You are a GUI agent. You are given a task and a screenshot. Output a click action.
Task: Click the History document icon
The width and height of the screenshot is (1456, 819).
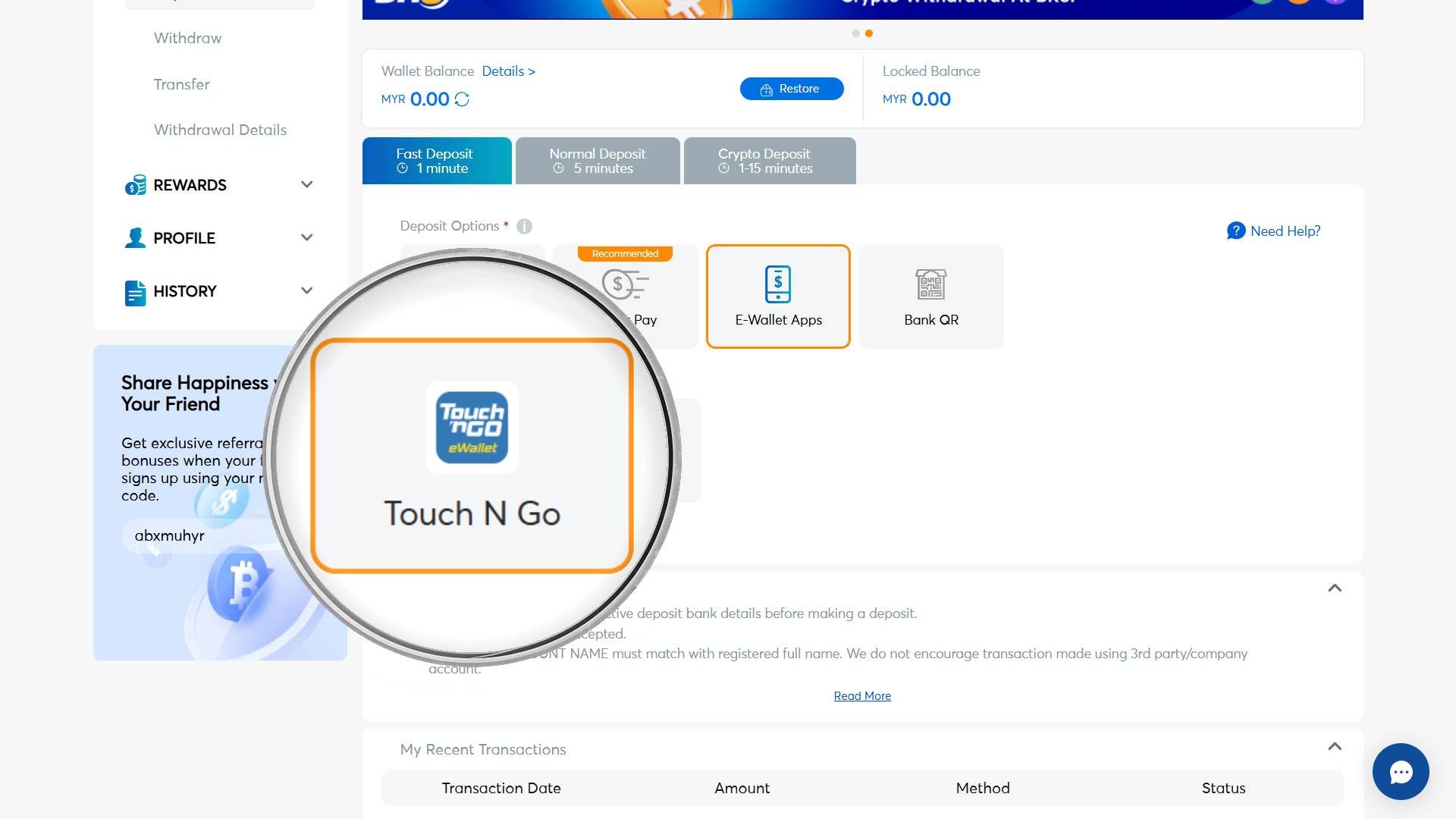pyautogui.click(x=135, y=292)
